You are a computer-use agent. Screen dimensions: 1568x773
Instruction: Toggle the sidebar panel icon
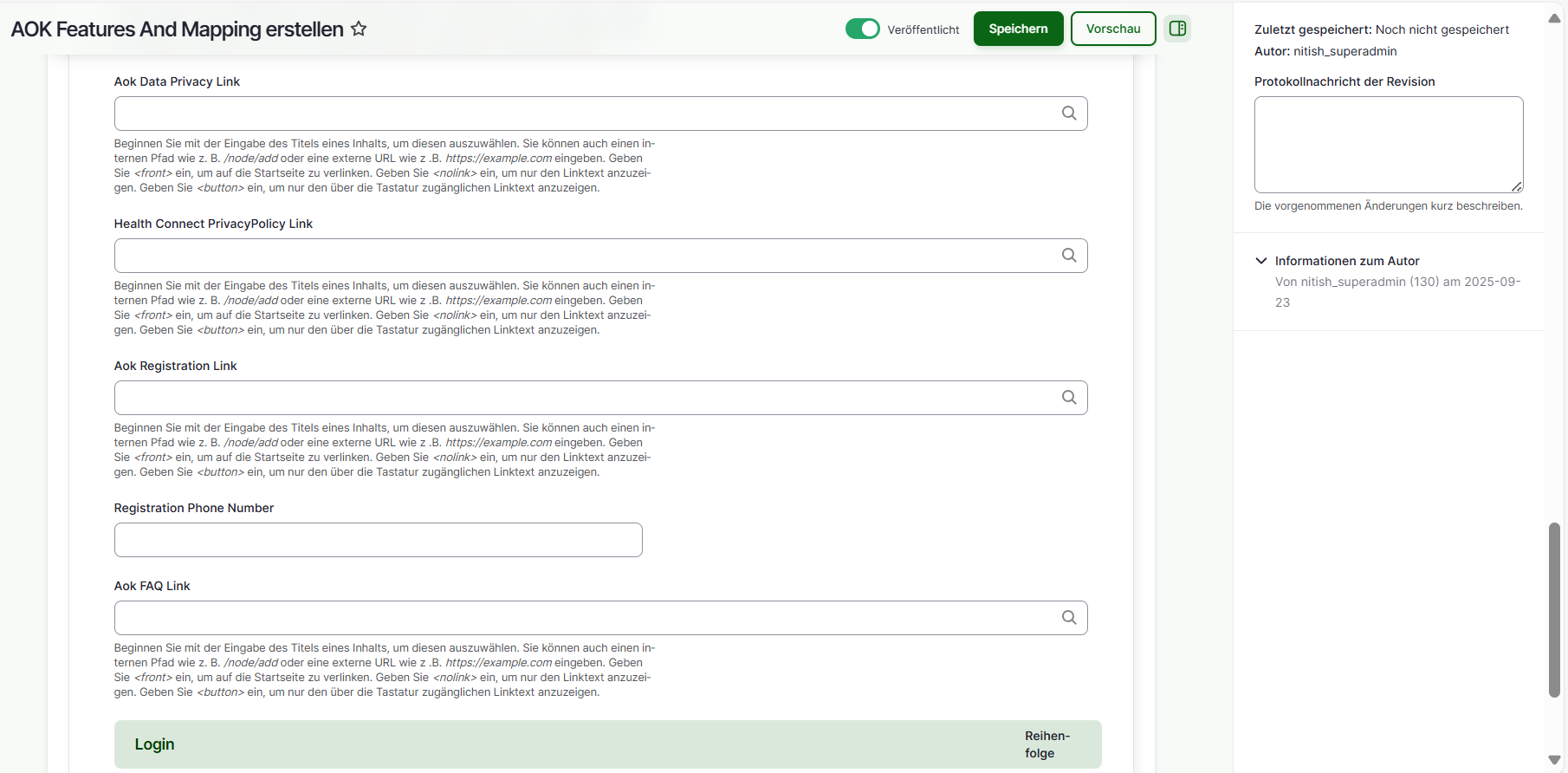[x=1177, y=29]
